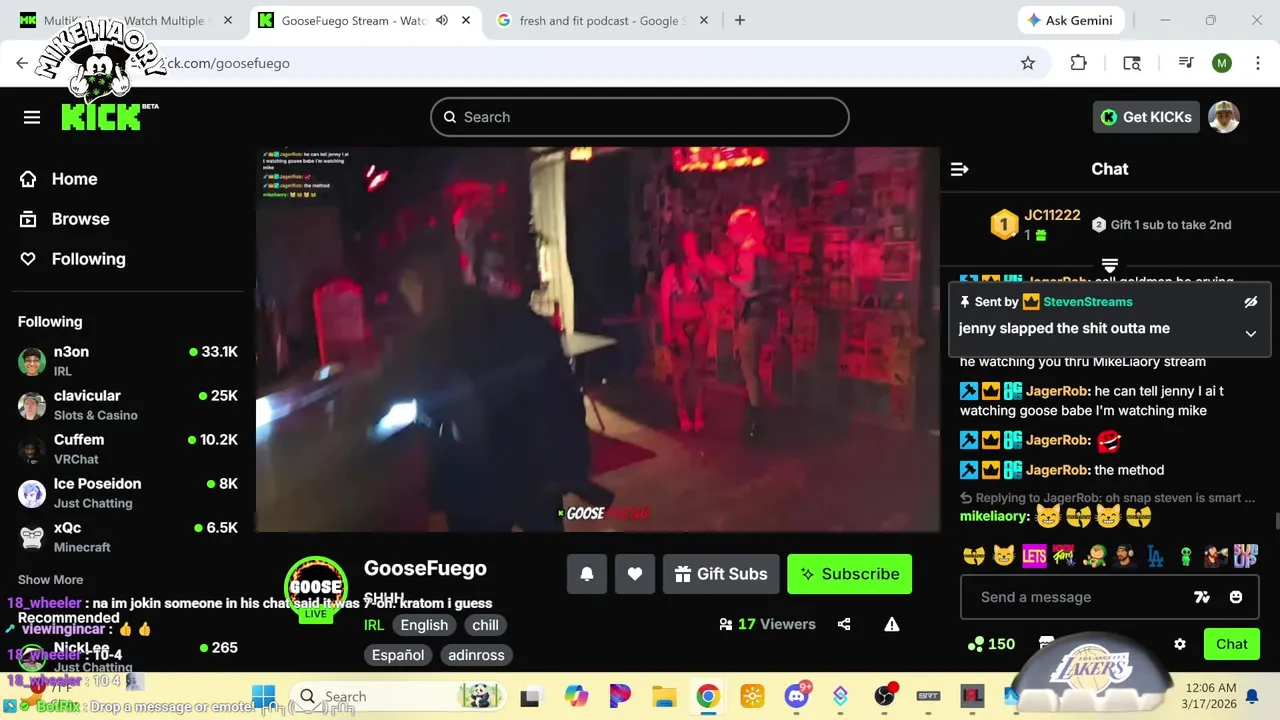Screen dimensions: 1280x720
Task: Open OBS Studio from taskbar
Action: click(x=884, y=696)
